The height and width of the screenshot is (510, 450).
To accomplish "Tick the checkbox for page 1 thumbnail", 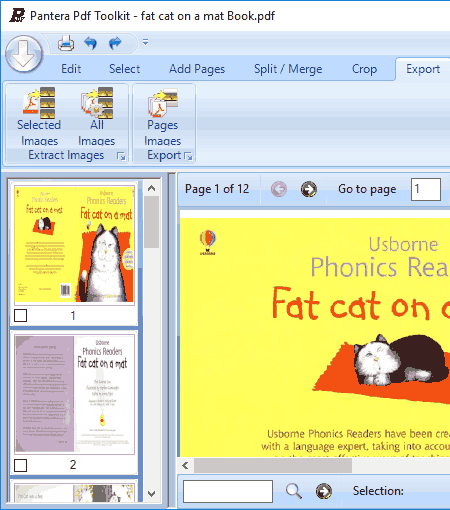I will click(x=20, y=315).
